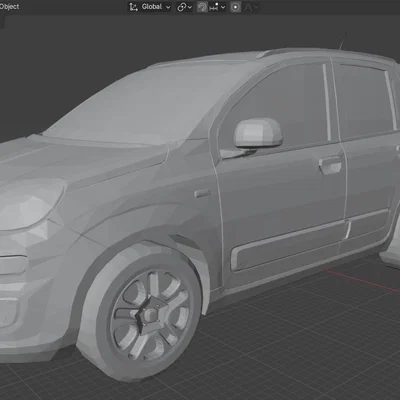Toggle the snap magnet icon
This screenshot has width=400, height=400.
click(x=202, y=7)
